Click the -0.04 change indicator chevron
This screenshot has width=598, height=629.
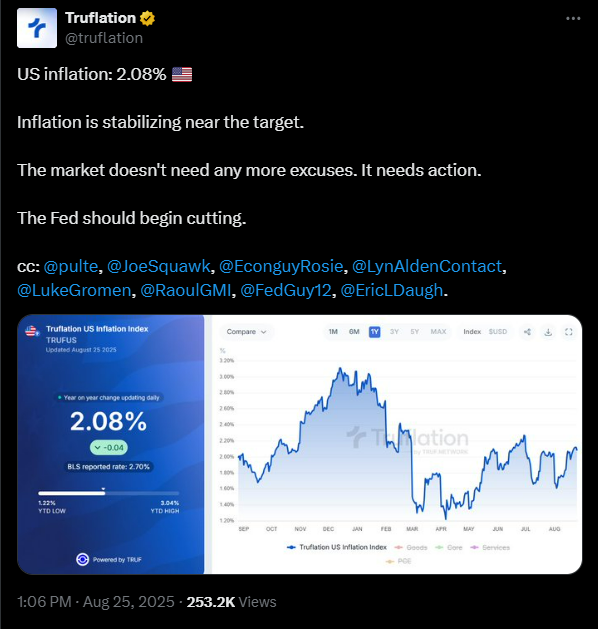[x=97, y=448]
